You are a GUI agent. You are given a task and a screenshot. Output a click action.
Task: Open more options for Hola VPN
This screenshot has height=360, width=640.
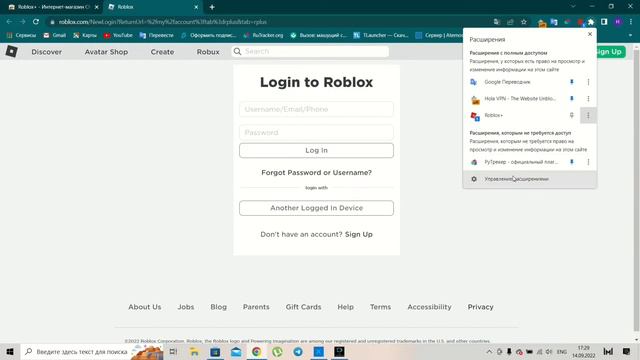(x=588, y=99)
